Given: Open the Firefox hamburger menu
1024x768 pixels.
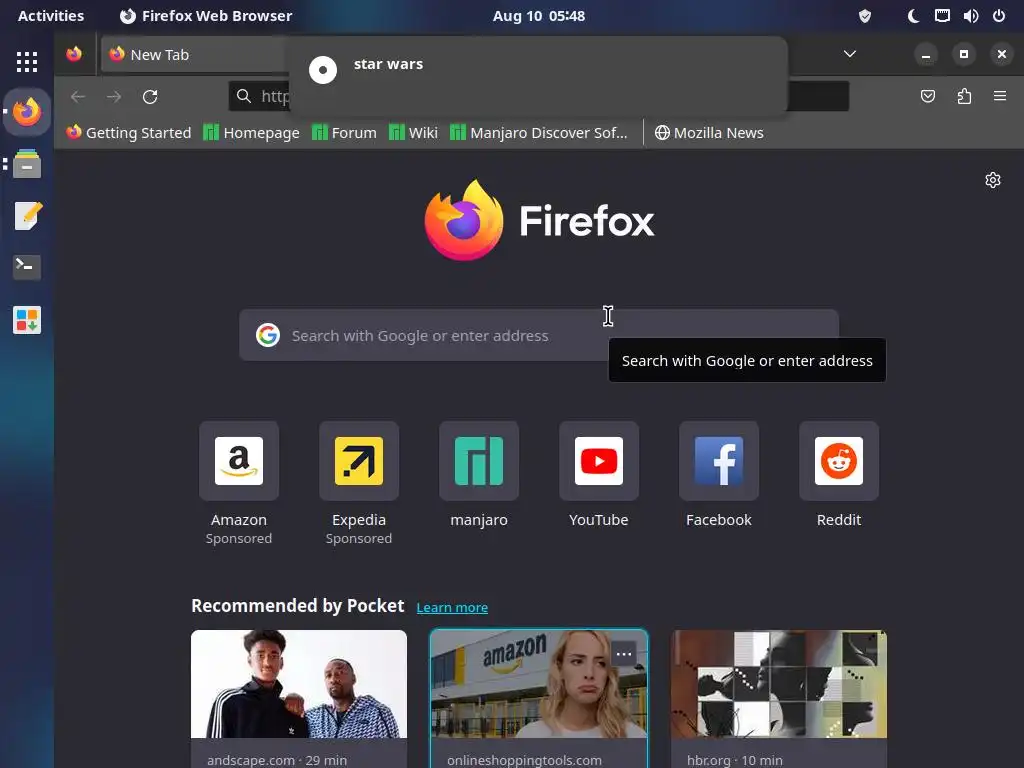Looking at the screenshot, I should pyautogui.click(x=1000, y=96).
